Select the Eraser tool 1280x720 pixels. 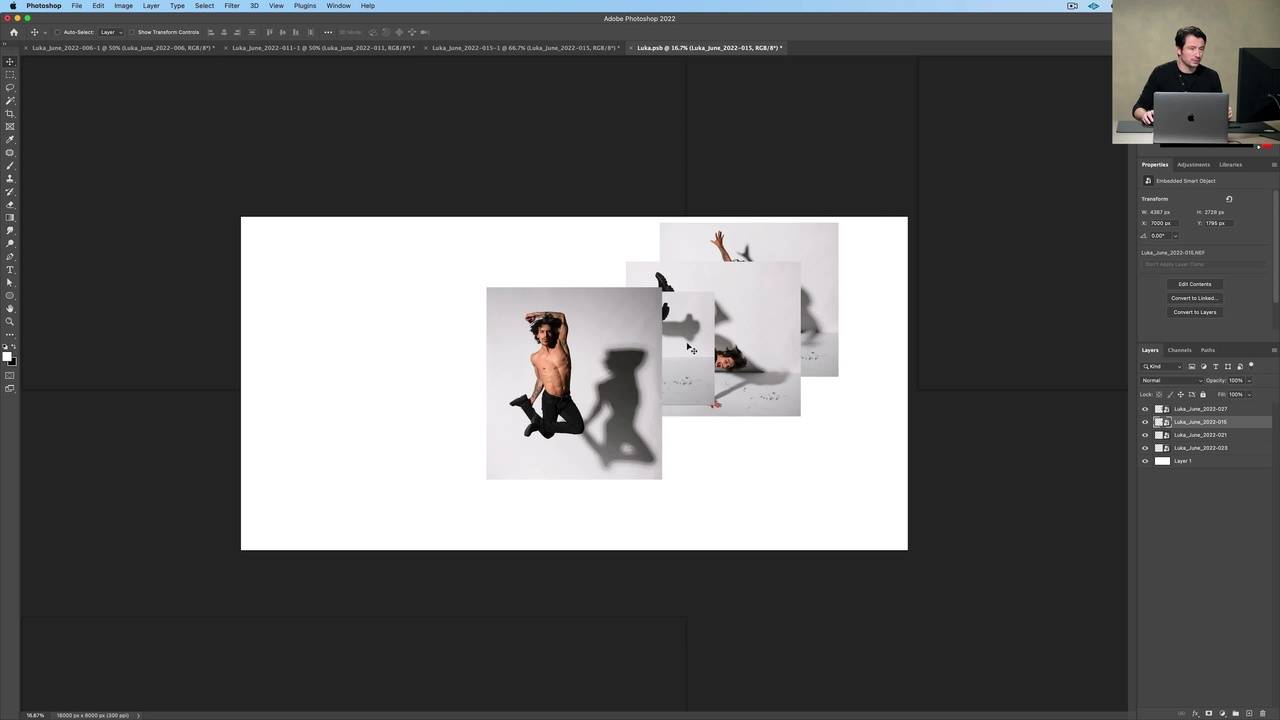[x=10, y=204]
